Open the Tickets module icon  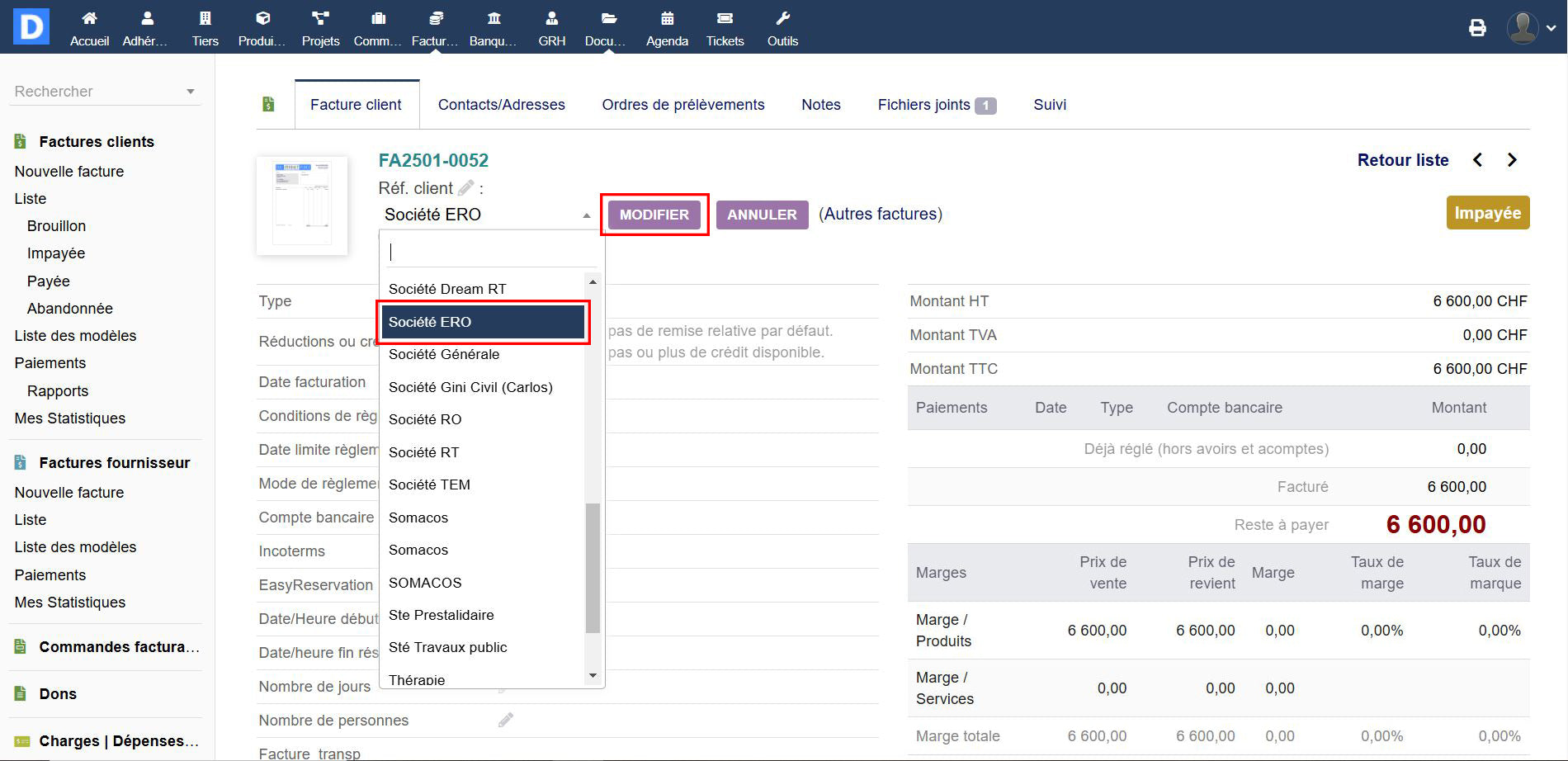point(725,19)
